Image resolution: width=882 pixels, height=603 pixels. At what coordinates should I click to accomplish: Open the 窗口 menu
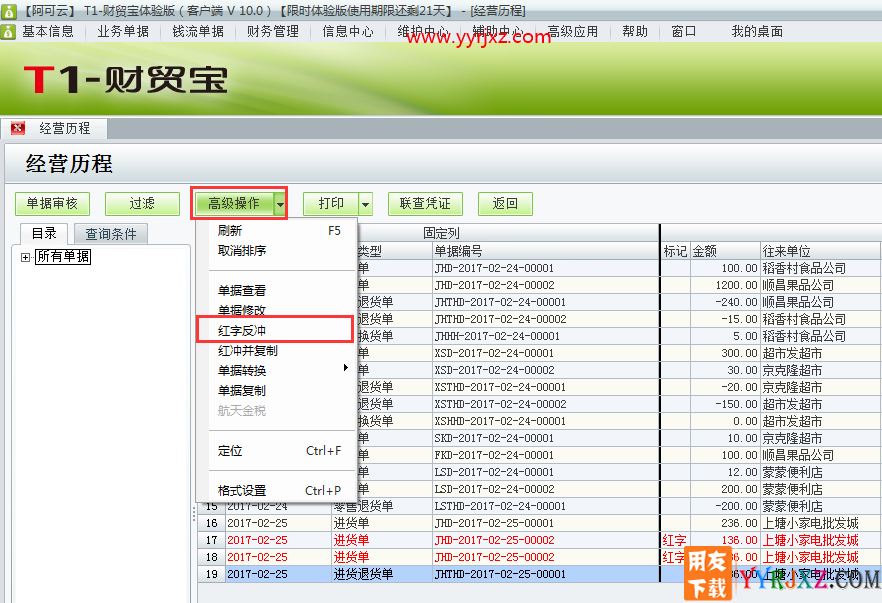tap(684, 32)
